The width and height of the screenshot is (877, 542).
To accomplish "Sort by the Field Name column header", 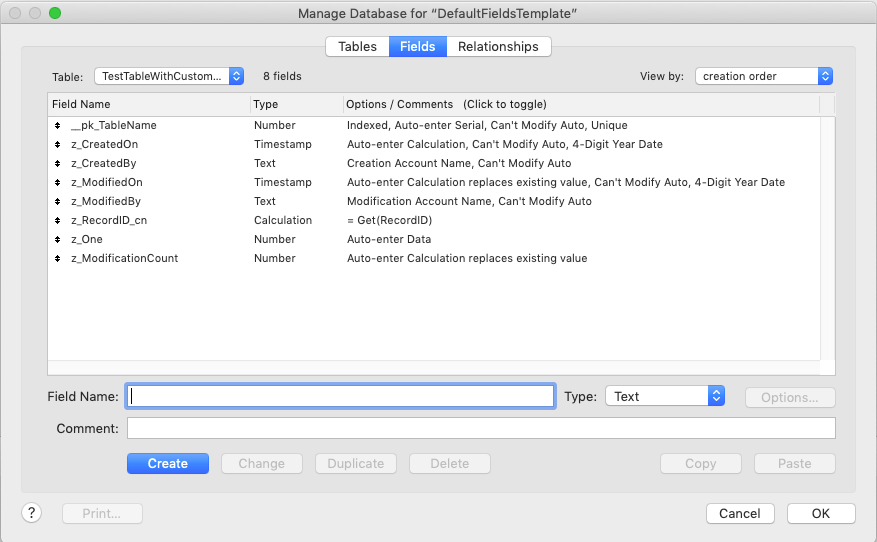I will click(148, 105).
